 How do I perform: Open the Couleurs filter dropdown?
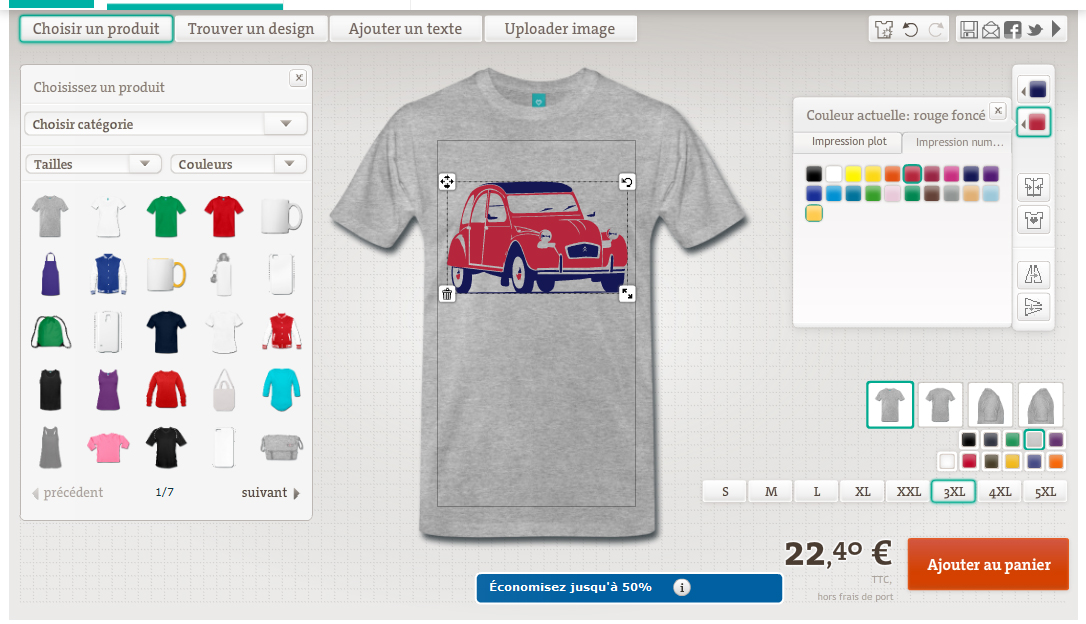coord(238,164)
